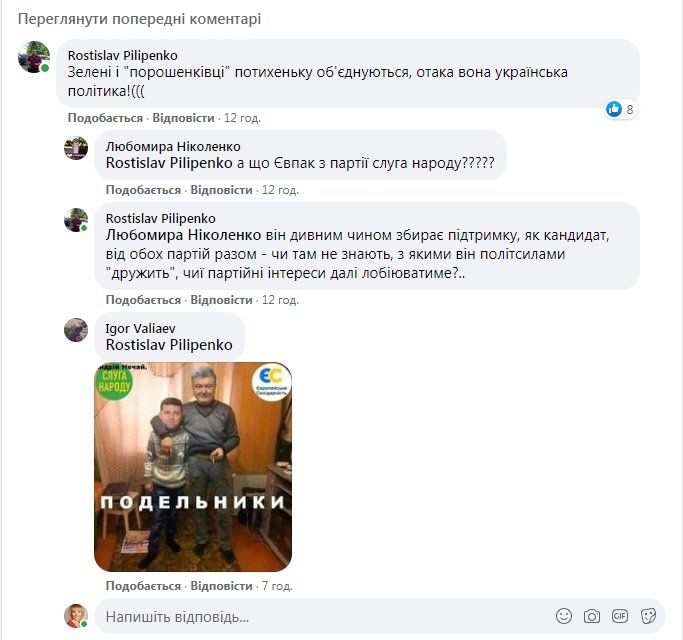683x640 pixels.
Task: Open Любомира Ніколенко's profile avatar
Action: coord(76,148)
